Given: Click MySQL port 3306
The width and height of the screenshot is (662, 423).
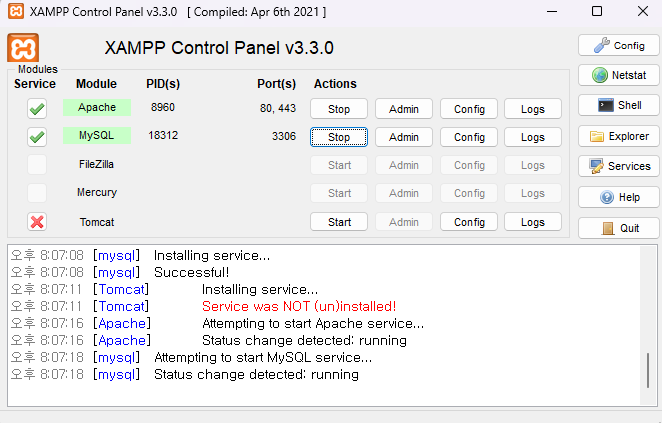Looking at the screenshot, I should [x=284, y=136].
